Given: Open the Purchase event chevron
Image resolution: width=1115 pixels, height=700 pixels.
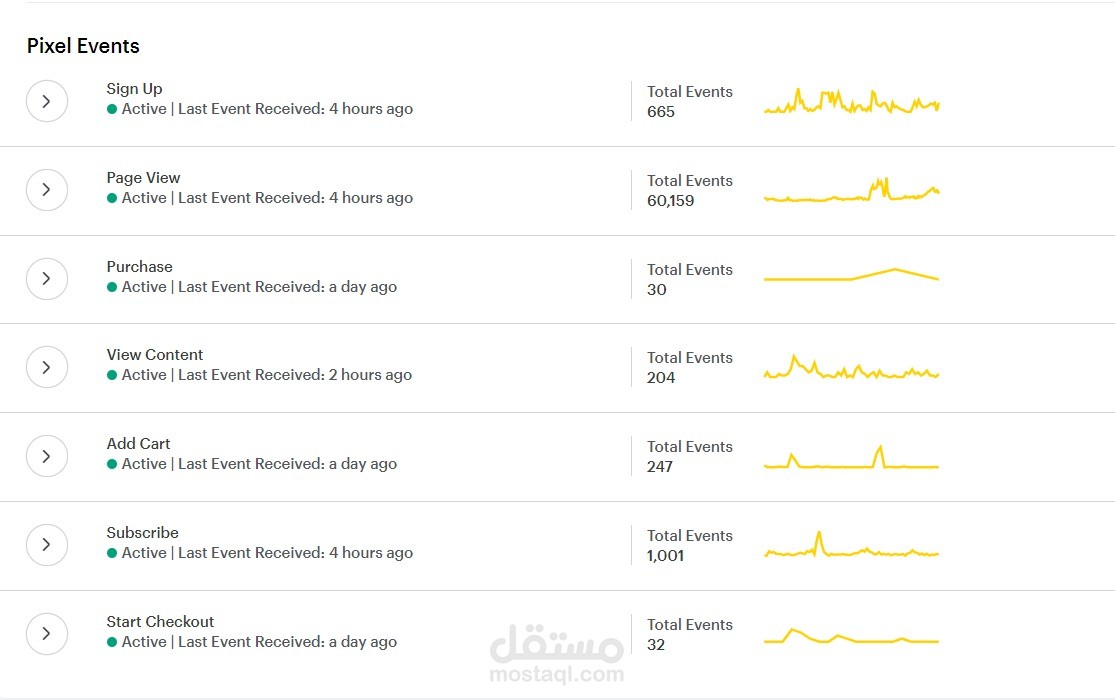Looking at the screenshot, I should point(47,279).
